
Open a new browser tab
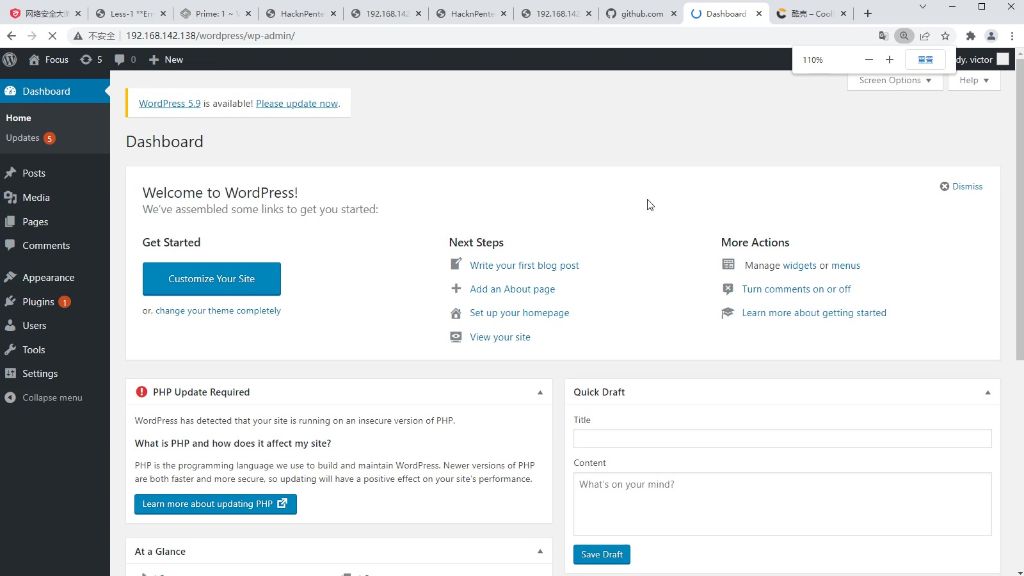pyautogui.click(x=867, y=14)
